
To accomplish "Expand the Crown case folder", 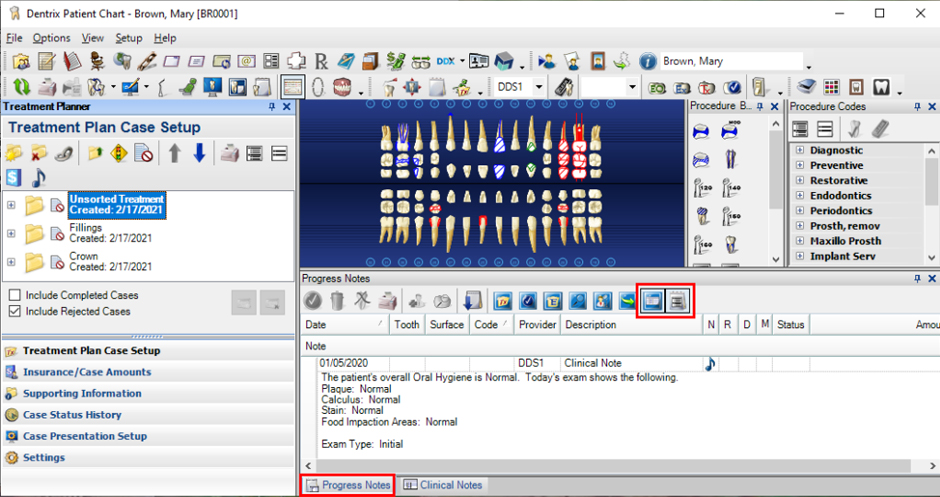I will click(11, 262).
